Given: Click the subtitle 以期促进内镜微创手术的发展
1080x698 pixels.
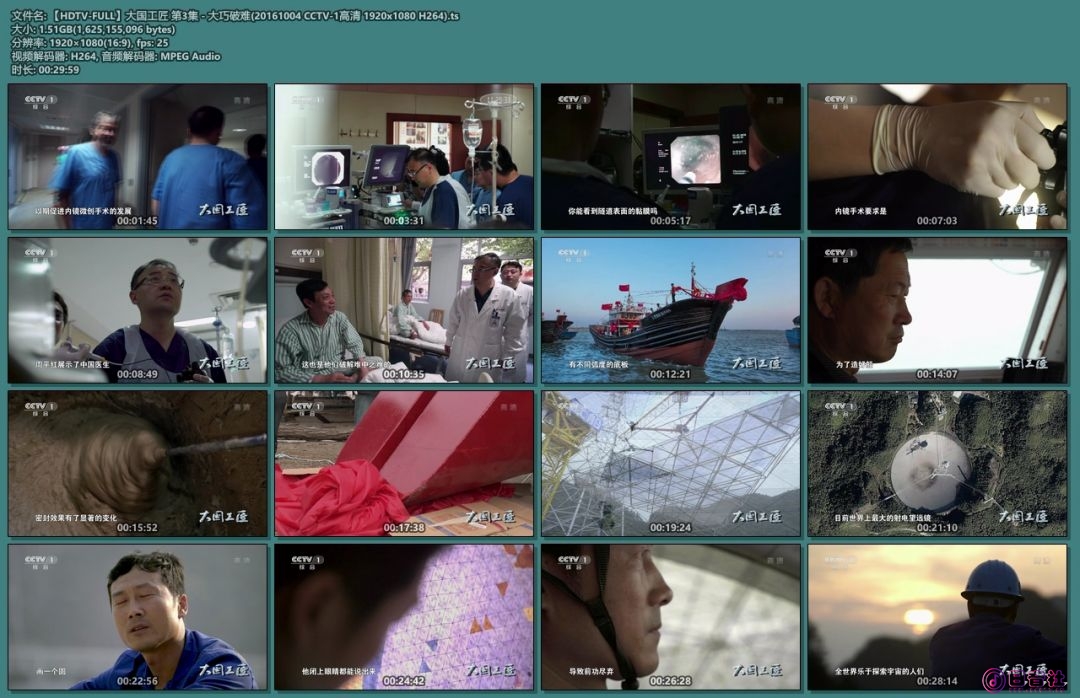Looking at the screenshot, I should [x=83, y=211].
